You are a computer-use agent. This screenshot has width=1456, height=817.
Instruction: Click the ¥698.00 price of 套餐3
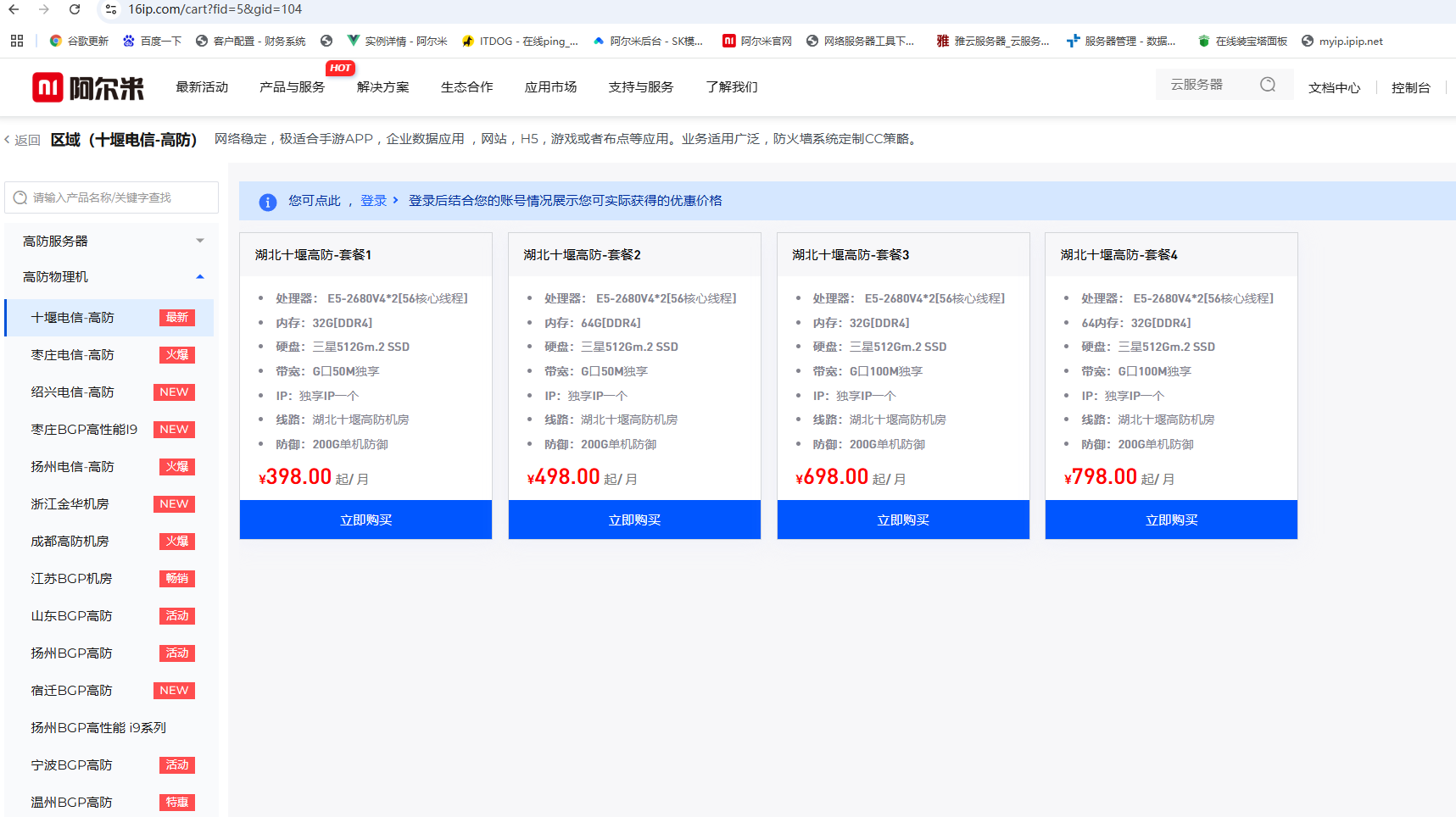coord(832,477)
